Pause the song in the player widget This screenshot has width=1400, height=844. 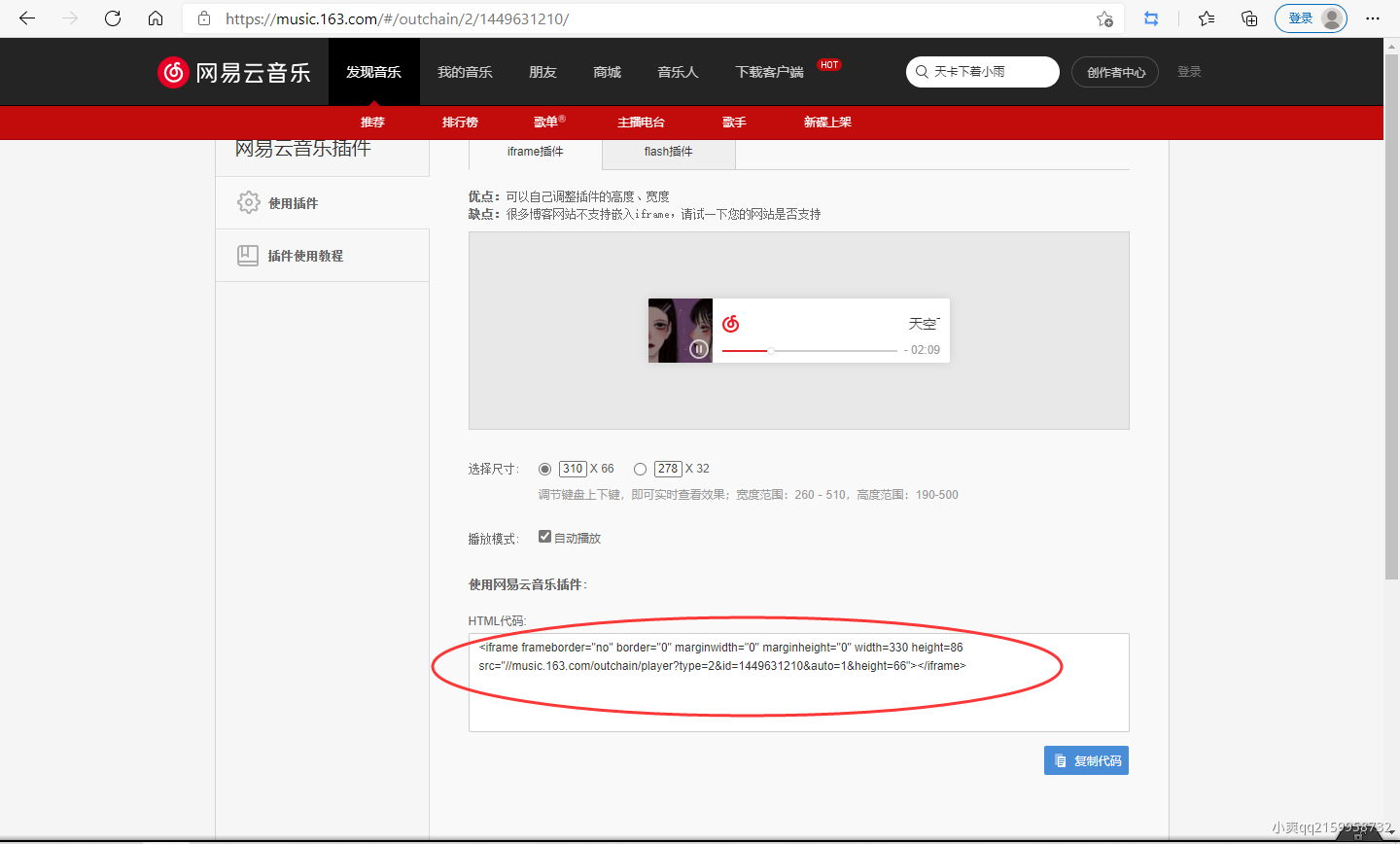(x=698, y=348)
